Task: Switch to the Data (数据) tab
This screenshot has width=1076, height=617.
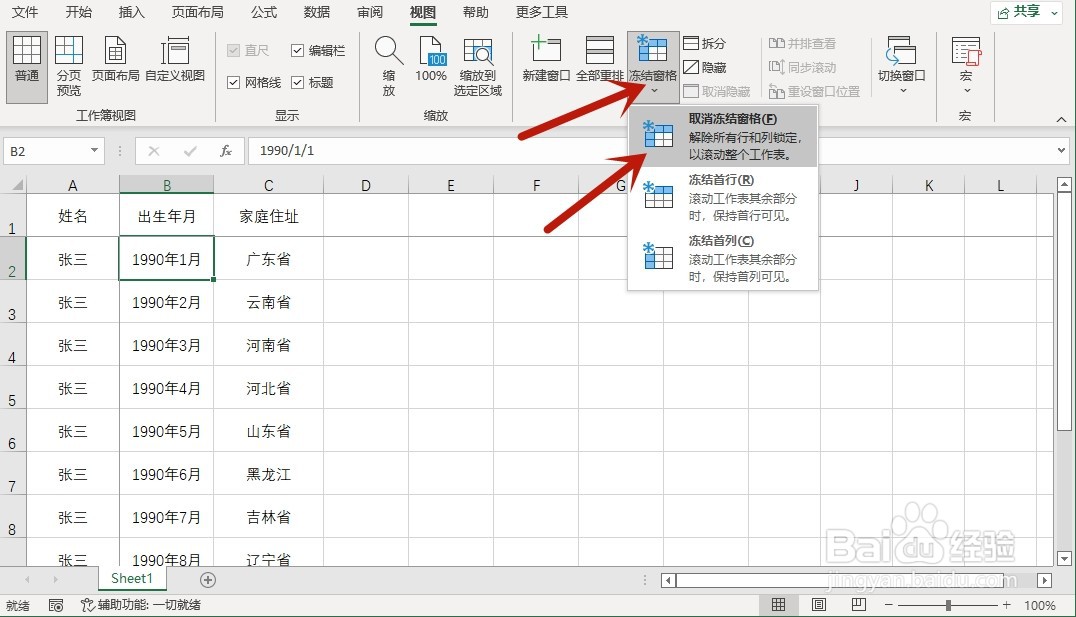Action: point(316,12)
